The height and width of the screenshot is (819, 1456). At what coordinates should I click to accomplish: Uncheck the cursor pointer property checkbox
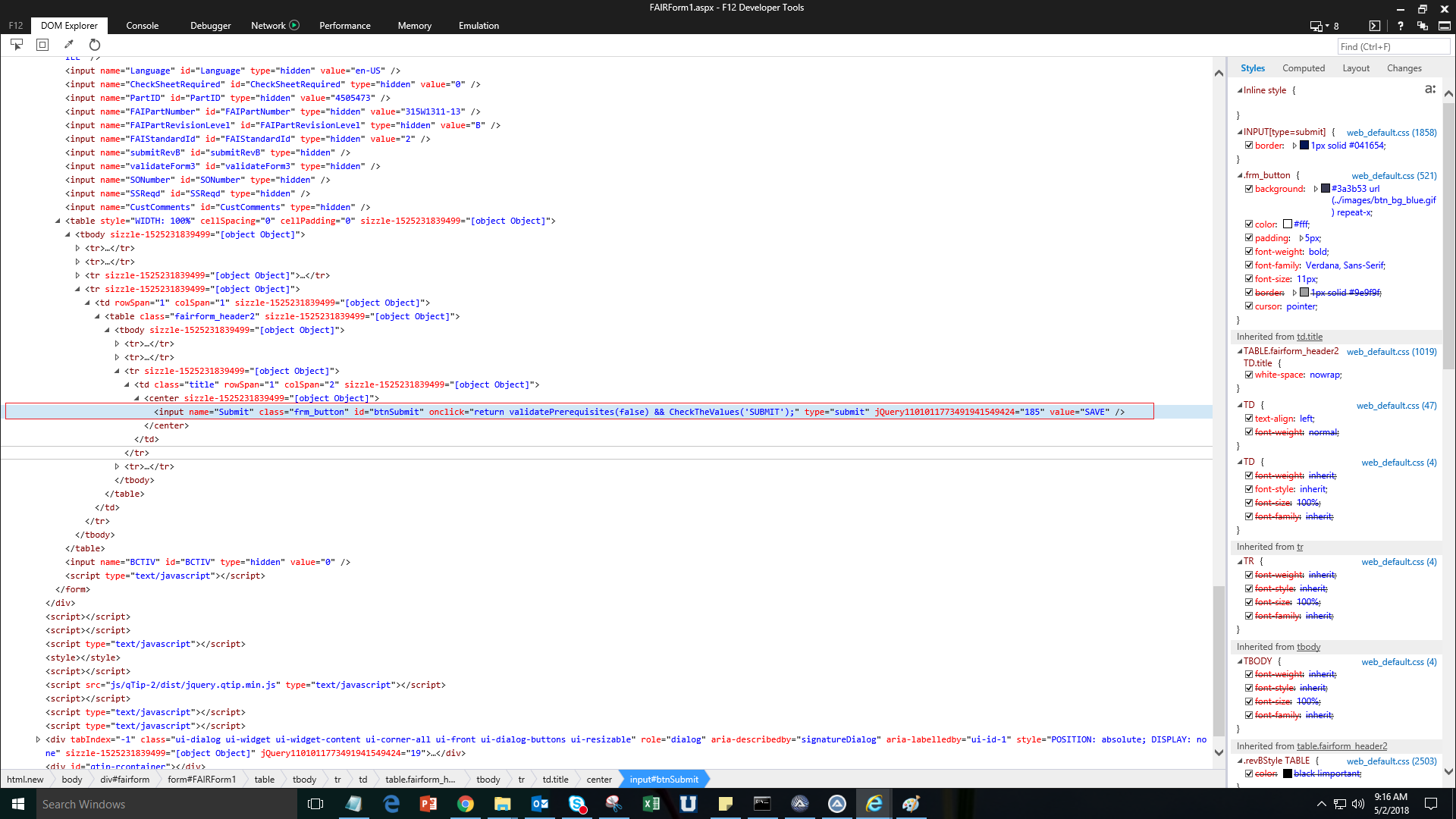click(1249, 306)
